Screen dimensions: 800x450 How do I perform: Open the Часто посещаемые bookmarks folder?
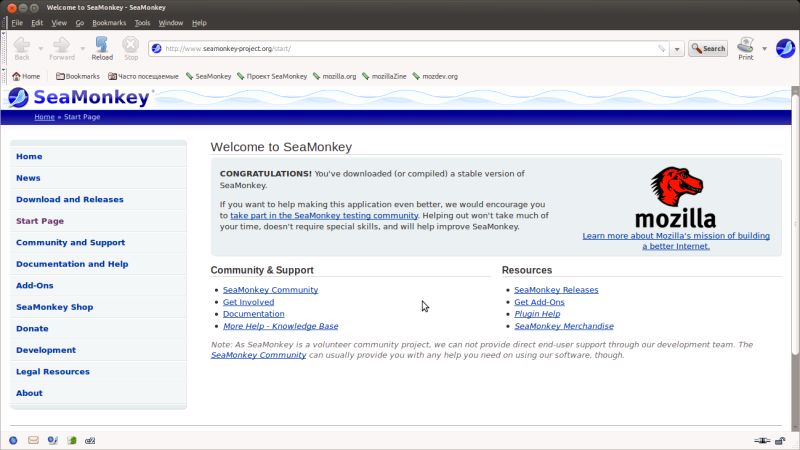coord(143,76)
